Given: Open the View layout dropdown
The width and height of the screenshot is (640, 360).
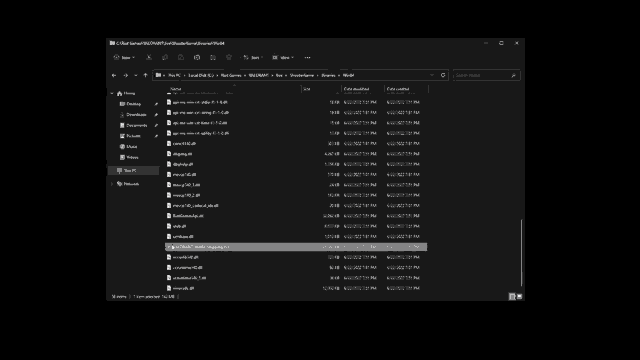Looking at the screenshot, I should pos(283,58).
